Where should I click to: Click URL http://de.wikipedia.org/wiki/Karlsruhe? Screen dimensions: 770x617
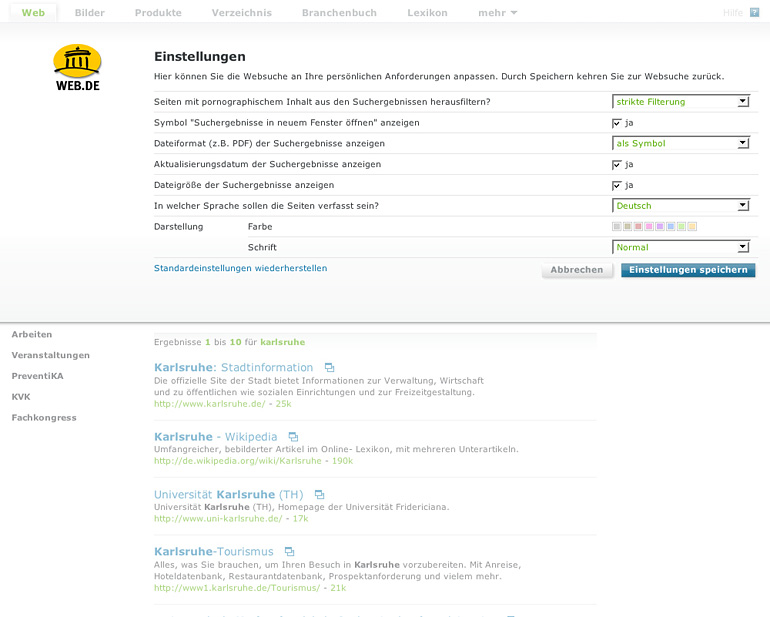pyautogui.click(x=238, y=461)
